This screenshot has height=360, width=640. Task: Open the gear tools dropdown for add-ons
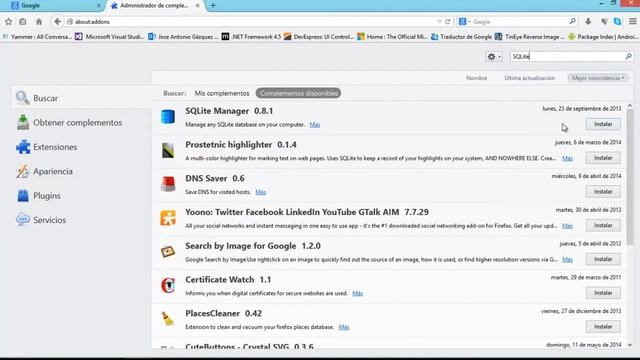click(x=494, y=57)
